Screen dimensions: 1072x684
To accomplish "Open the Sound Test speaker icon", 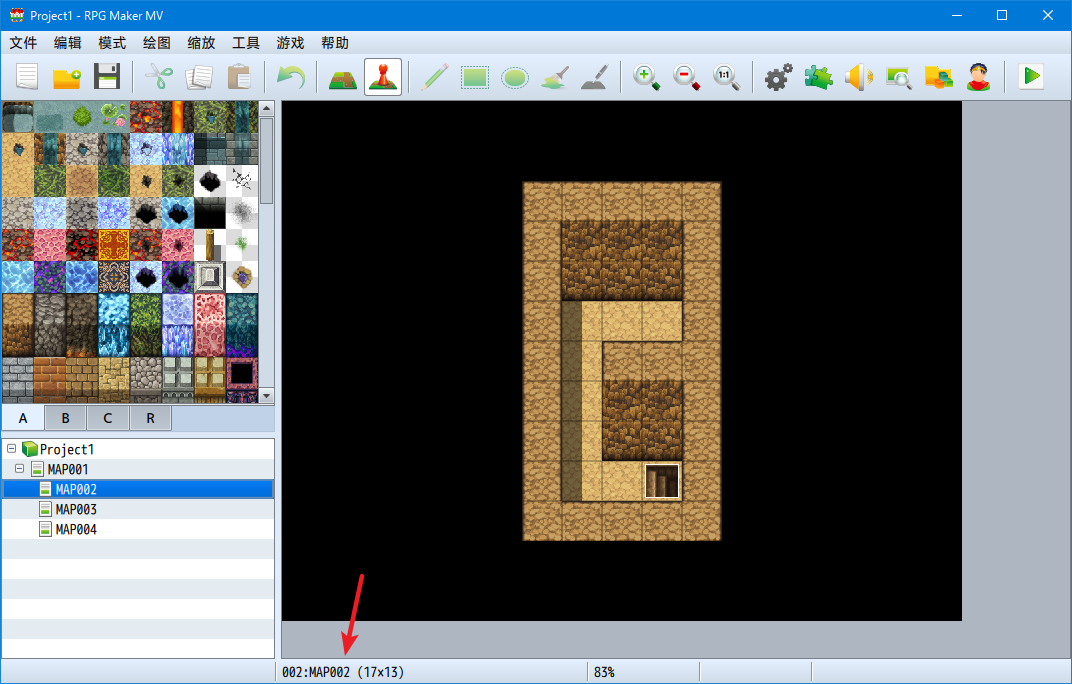I will pos(859,76).
